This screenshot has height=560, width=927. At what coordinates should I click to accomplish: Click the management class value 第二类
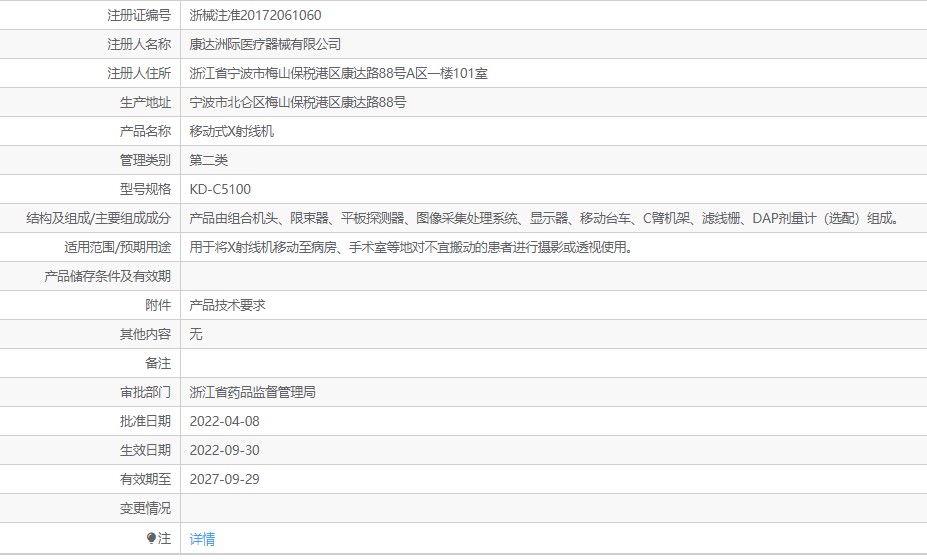coord(209,160)
